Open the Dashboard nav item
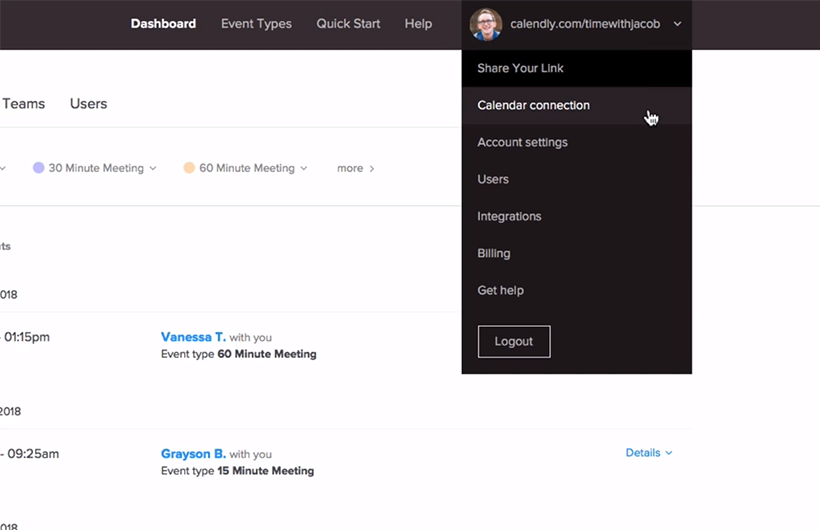 pyautogui.click(x=163, y=24)
